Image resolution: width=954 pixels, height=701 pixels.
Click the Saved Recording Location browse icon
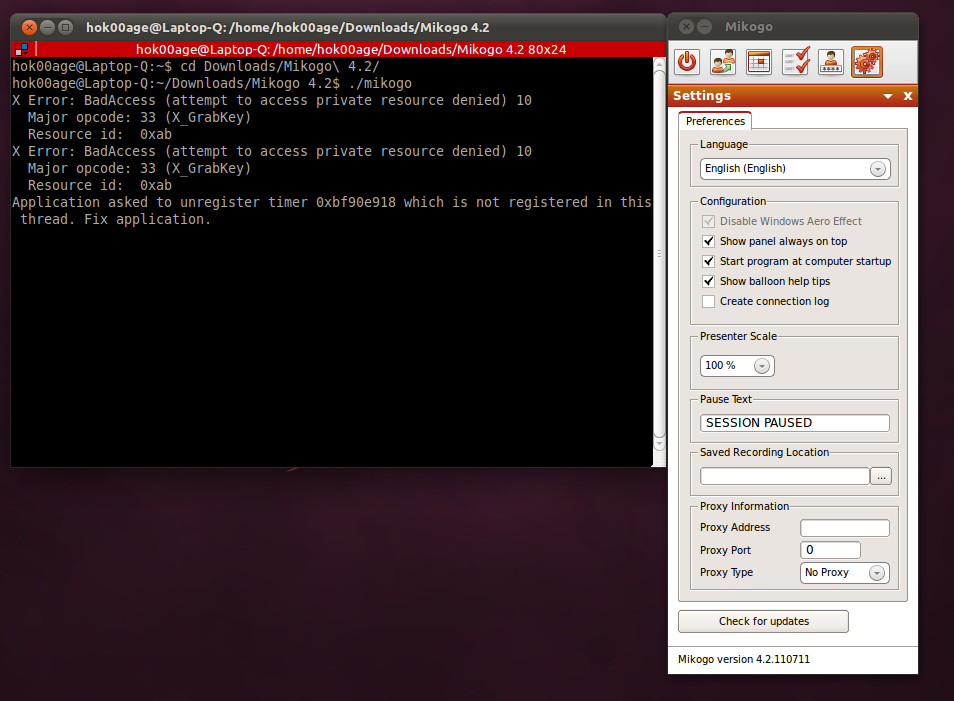tap(881, 476)
